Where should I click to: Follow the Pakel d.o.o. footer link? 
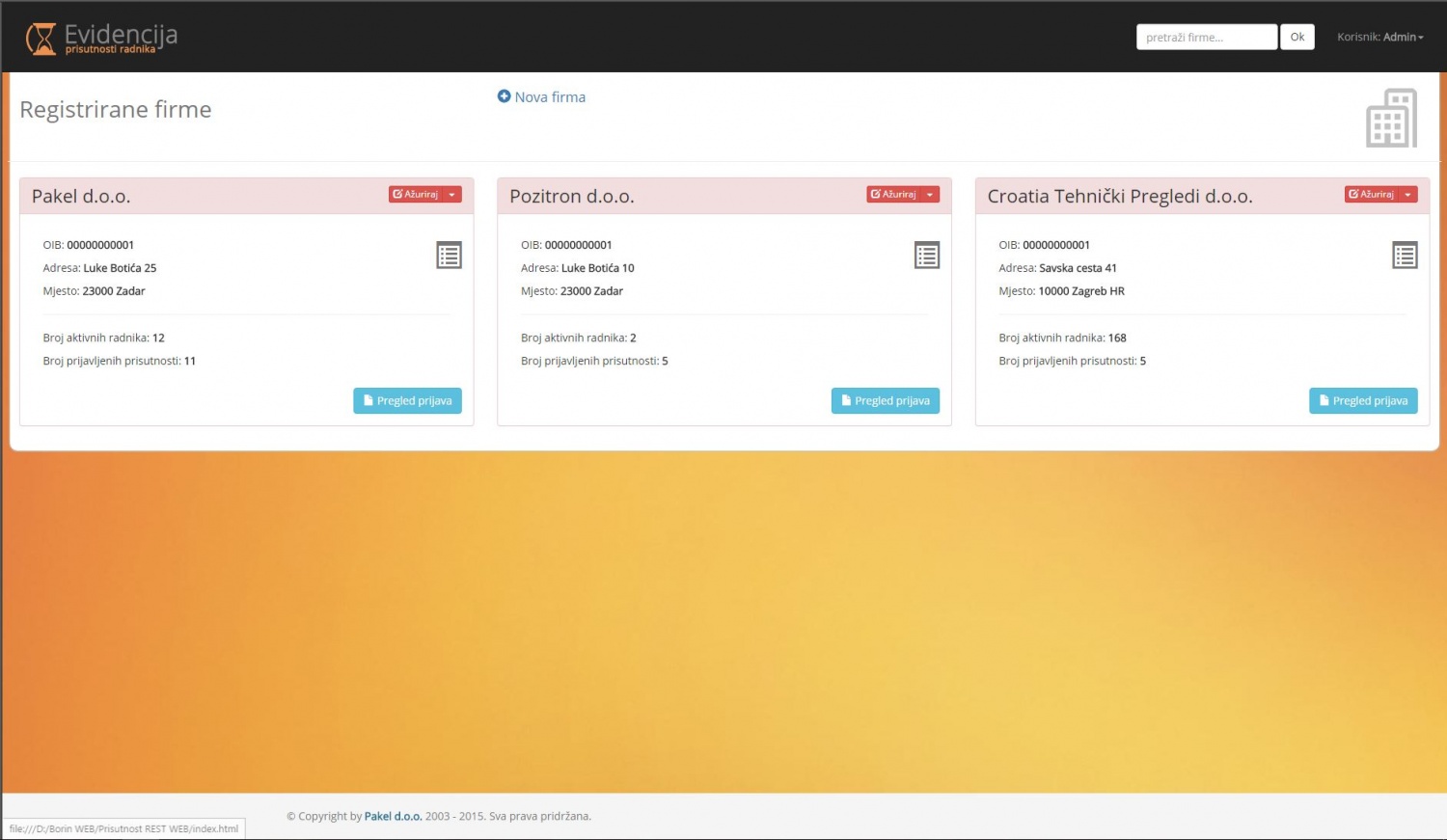(393, 816)
